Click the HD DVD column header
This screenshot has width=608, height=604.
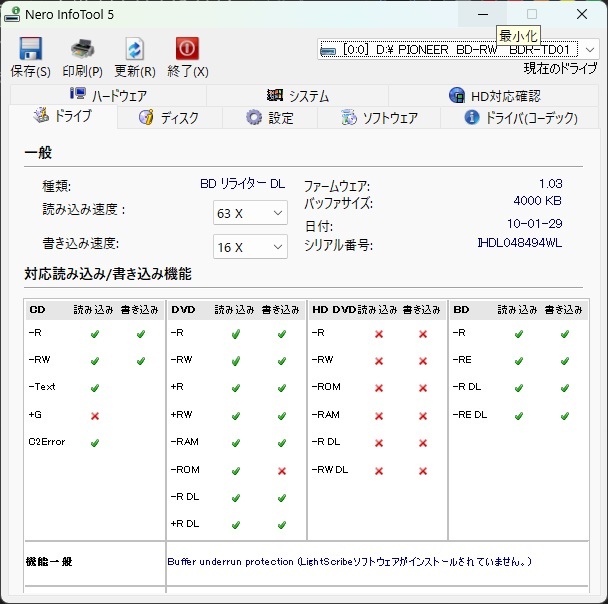point(334,309)
